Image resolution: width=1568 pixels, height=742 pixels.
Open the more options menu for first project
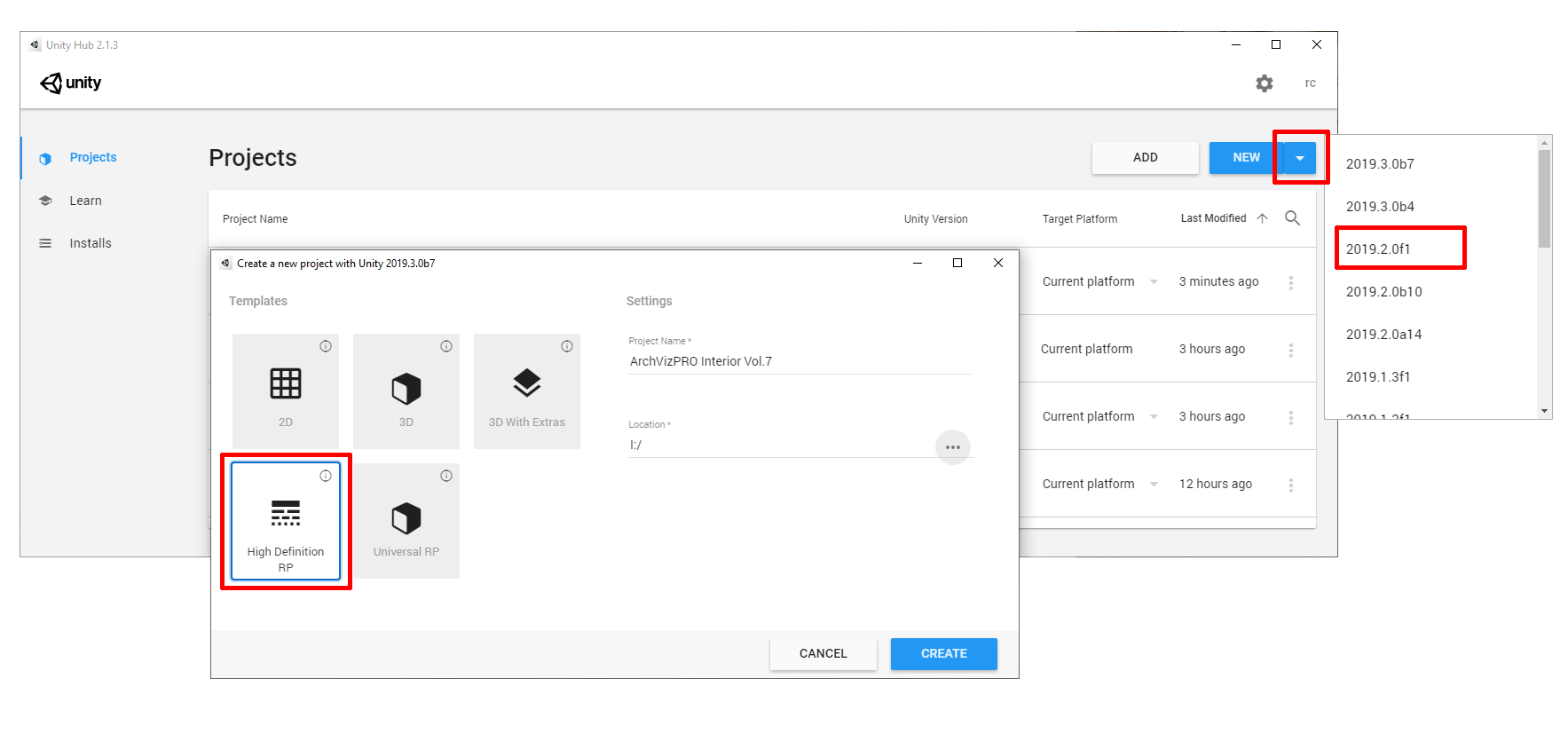pos(1290,282)
